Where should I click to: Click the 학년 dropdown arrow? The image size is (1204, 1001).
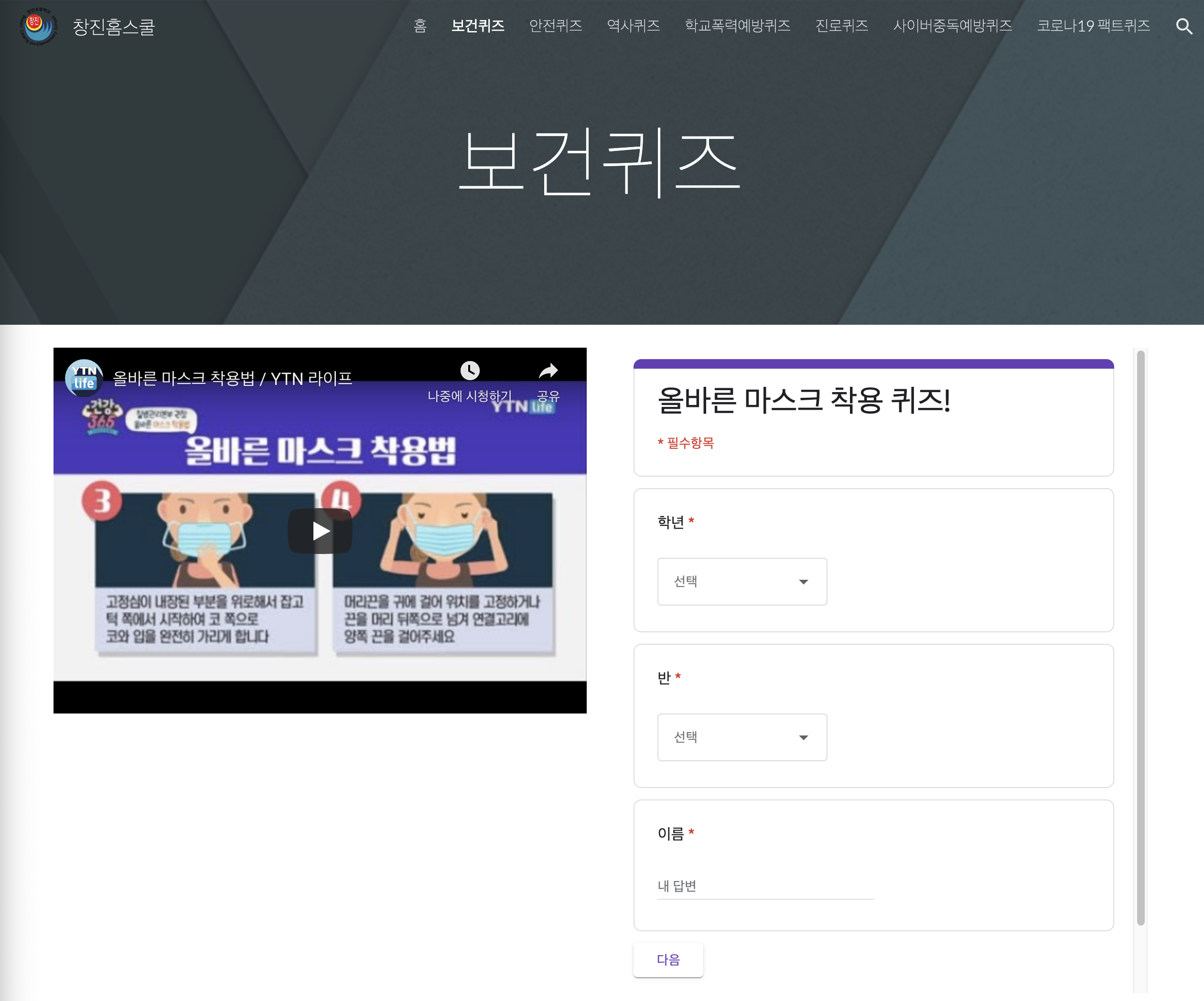[803, 582]
